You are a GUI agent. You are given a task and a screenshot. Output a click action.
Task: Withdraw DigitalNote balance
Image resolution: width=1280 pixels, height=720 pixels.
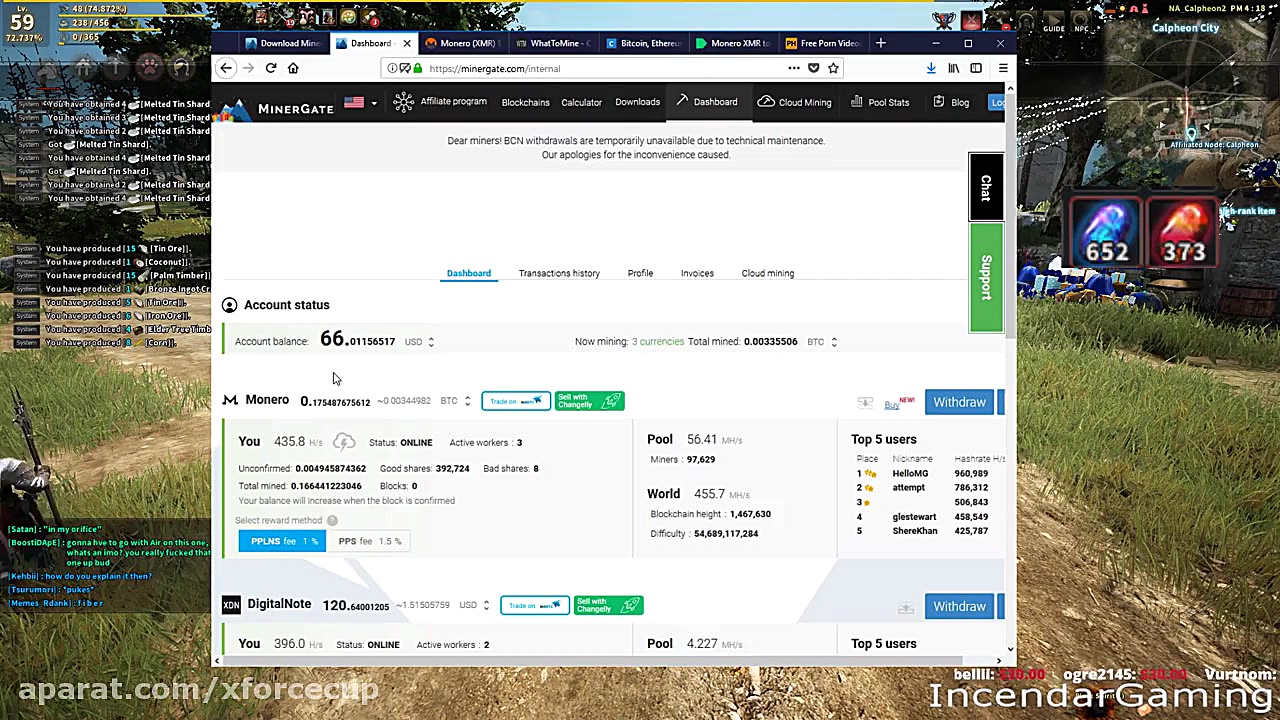click(959, 606)
